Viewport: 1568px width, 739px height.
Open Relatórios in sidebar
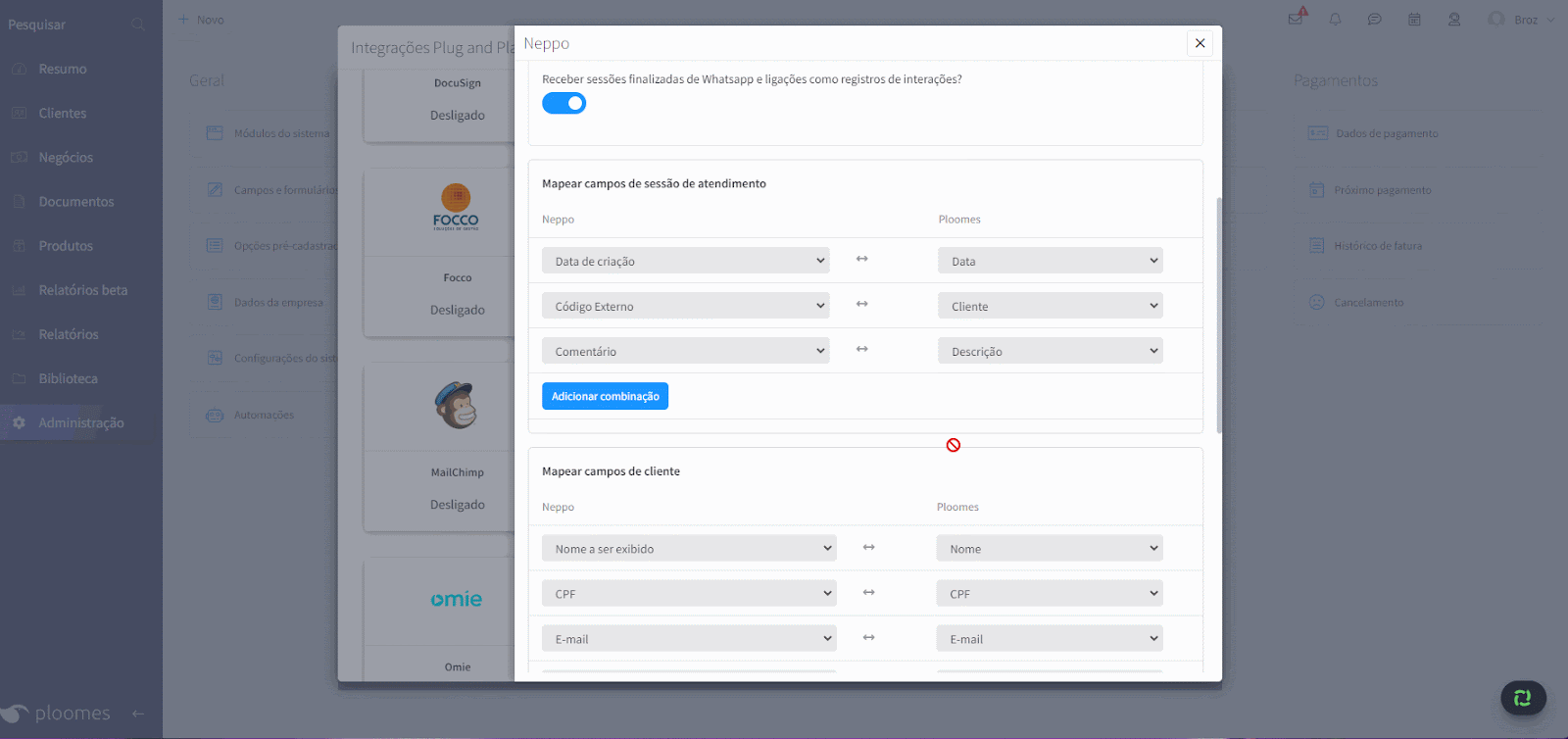click(69, 334)
